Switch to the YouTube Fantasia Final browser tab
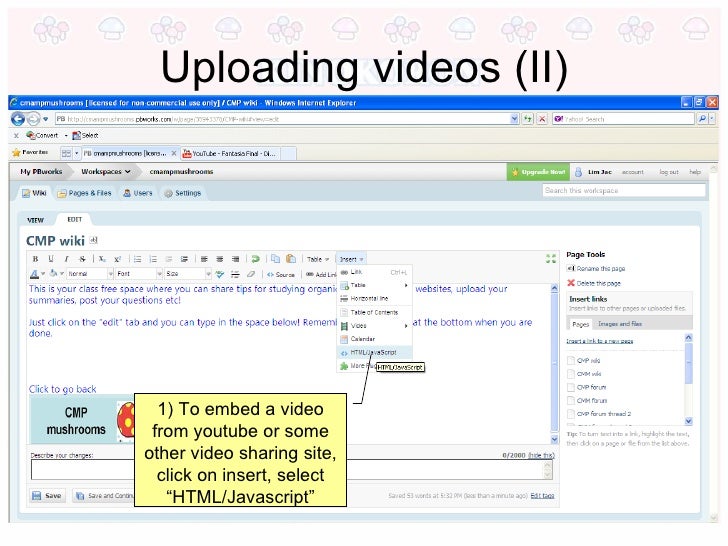 point(230,153)
